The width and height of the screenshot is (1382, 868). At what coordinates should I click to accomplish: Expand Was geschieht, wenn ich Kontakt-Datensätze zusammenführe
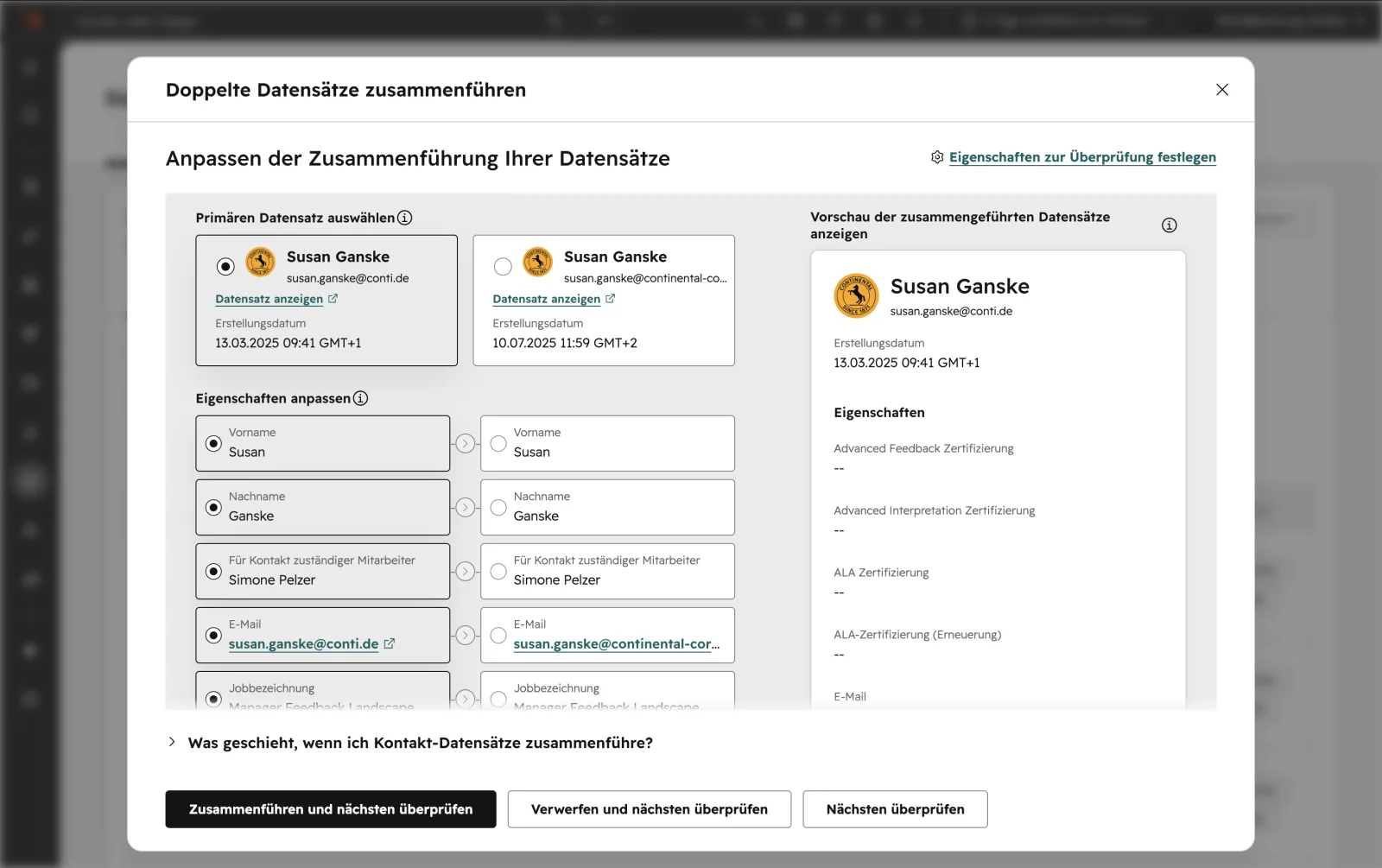click(172, 742)
